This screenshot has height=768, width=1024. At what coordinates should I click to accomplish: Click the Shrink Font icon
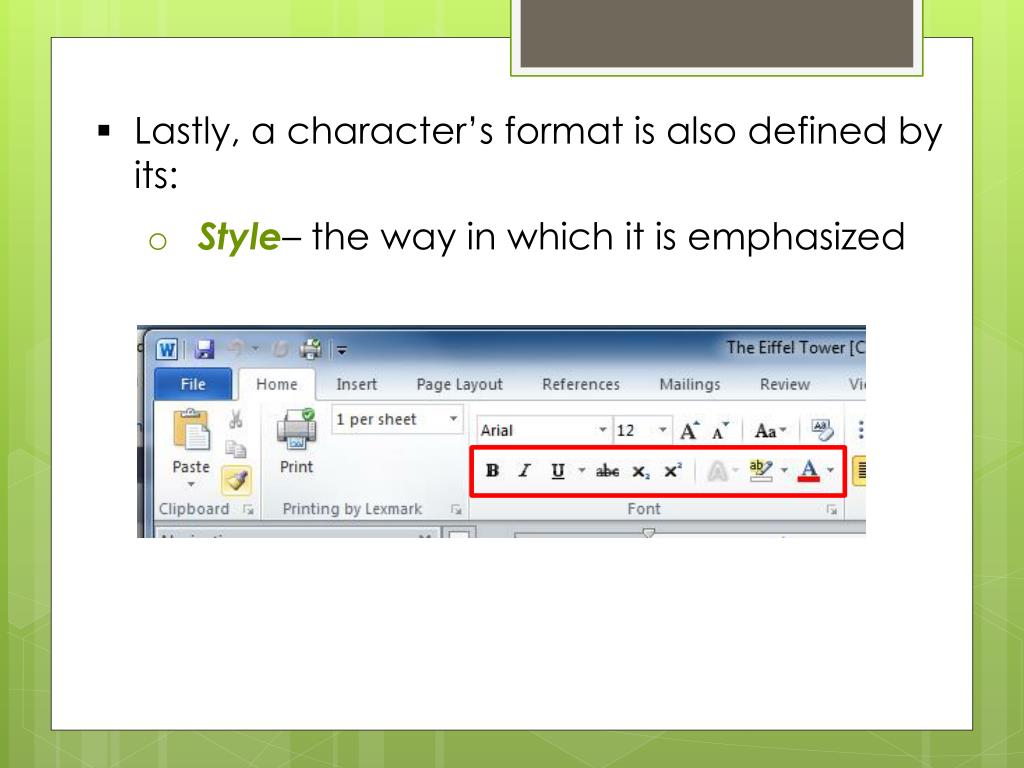coord(720,430)
